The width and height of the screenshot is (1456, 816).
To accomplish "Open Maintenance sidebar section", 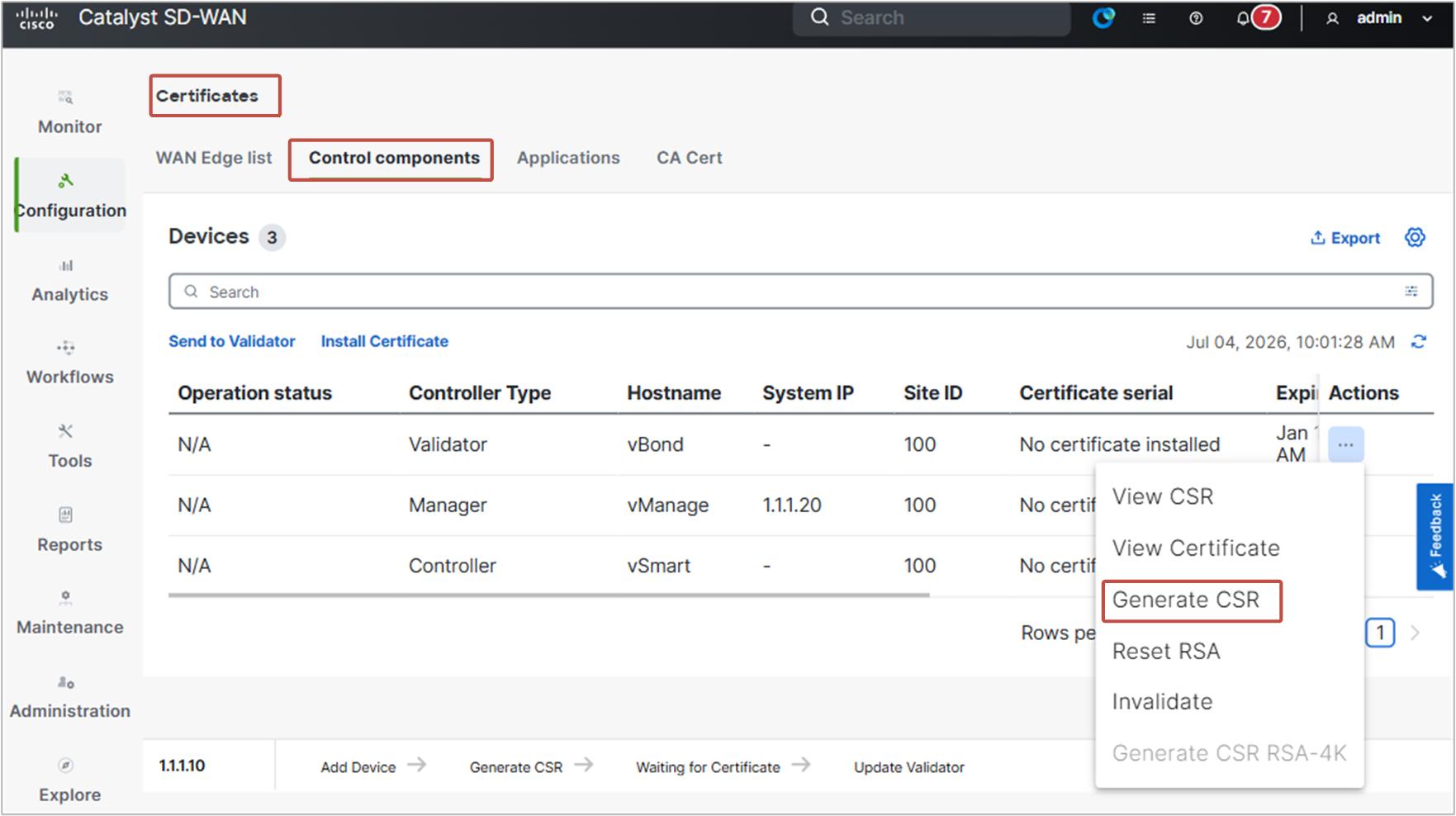I will tap(69, 614).
